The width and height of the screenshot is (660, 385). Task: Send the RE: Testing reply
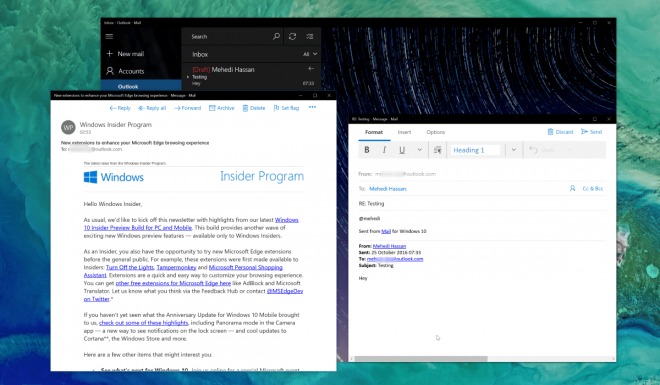591,132
